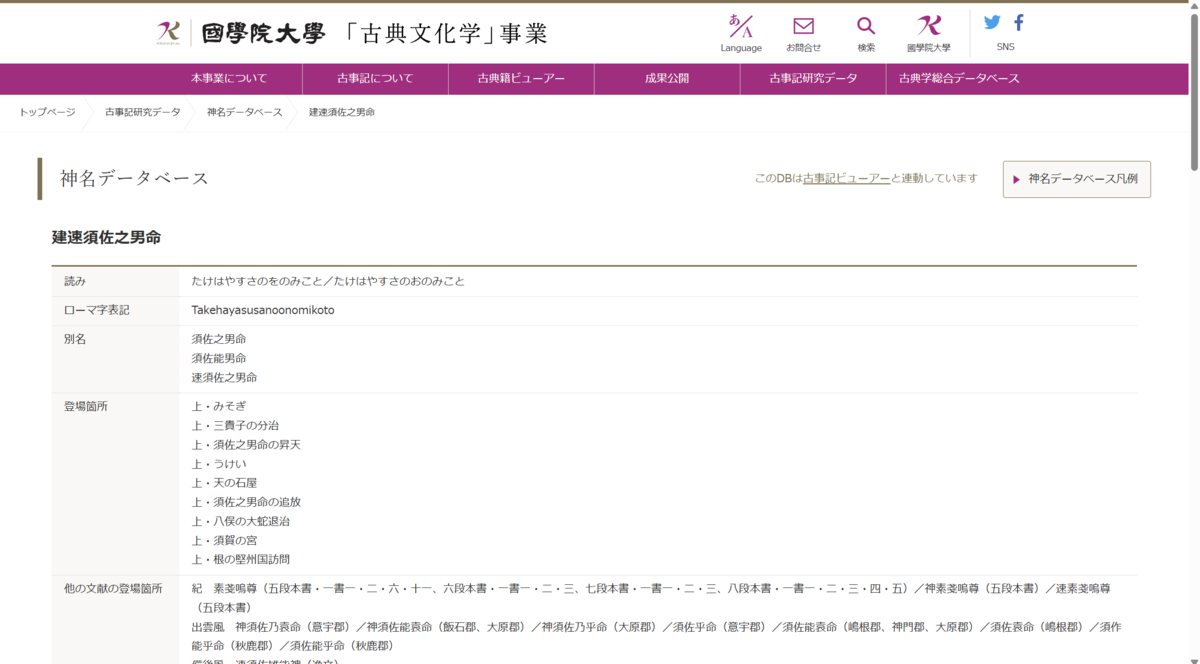Click the alias 速須佐之男命
Screen dimensions: 1200x664
tap(225, 378)
